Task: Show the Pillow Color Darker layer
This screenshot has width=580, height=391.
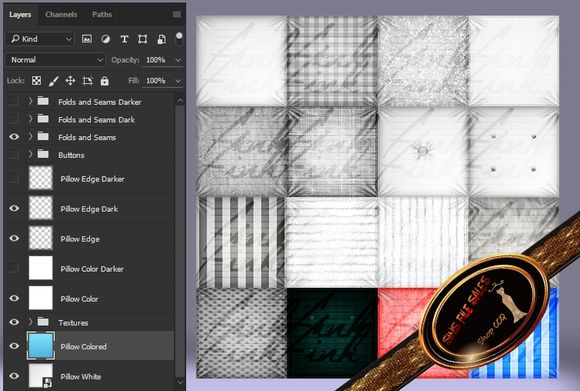Action: tap(14, 268)
